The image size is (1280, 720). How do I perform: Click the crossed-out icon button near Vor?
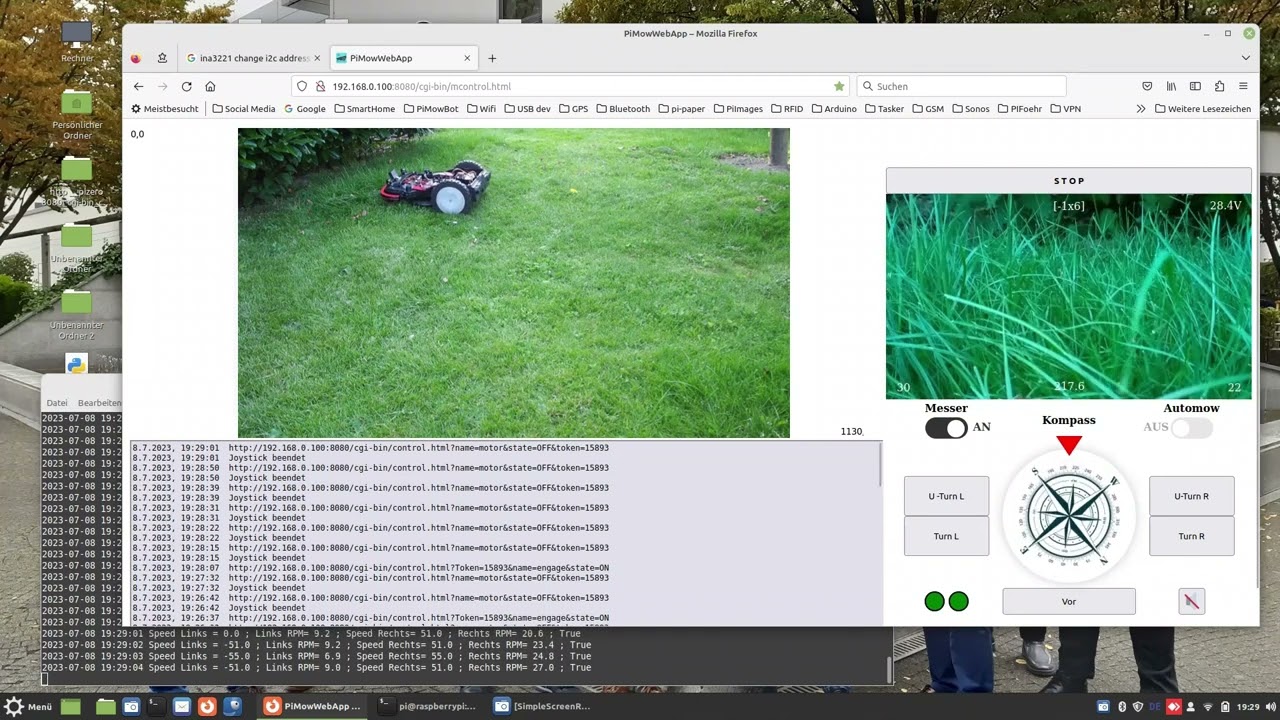coord(1191,601)
